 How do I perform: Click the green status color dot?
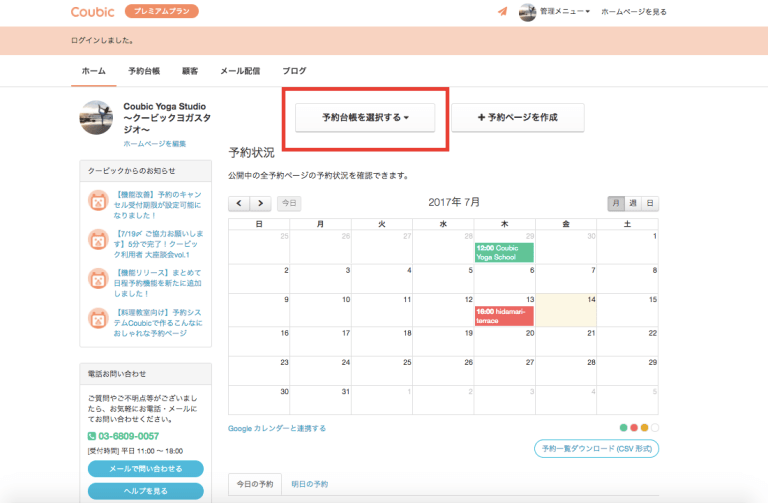click(624, 428)
